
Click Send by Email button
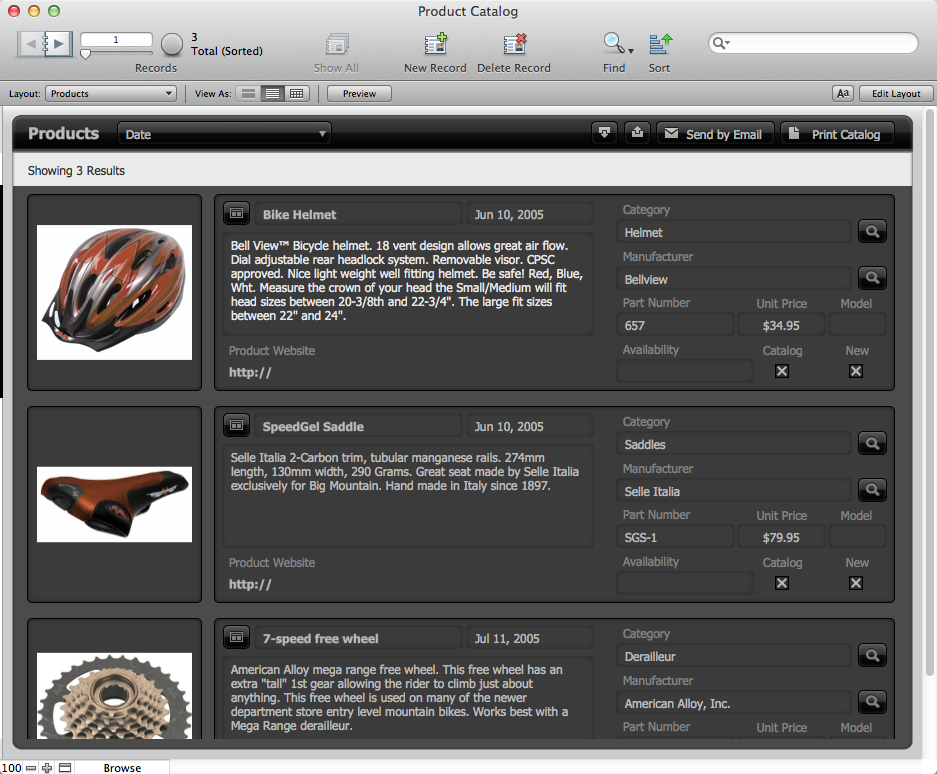[x=715, y=134]
